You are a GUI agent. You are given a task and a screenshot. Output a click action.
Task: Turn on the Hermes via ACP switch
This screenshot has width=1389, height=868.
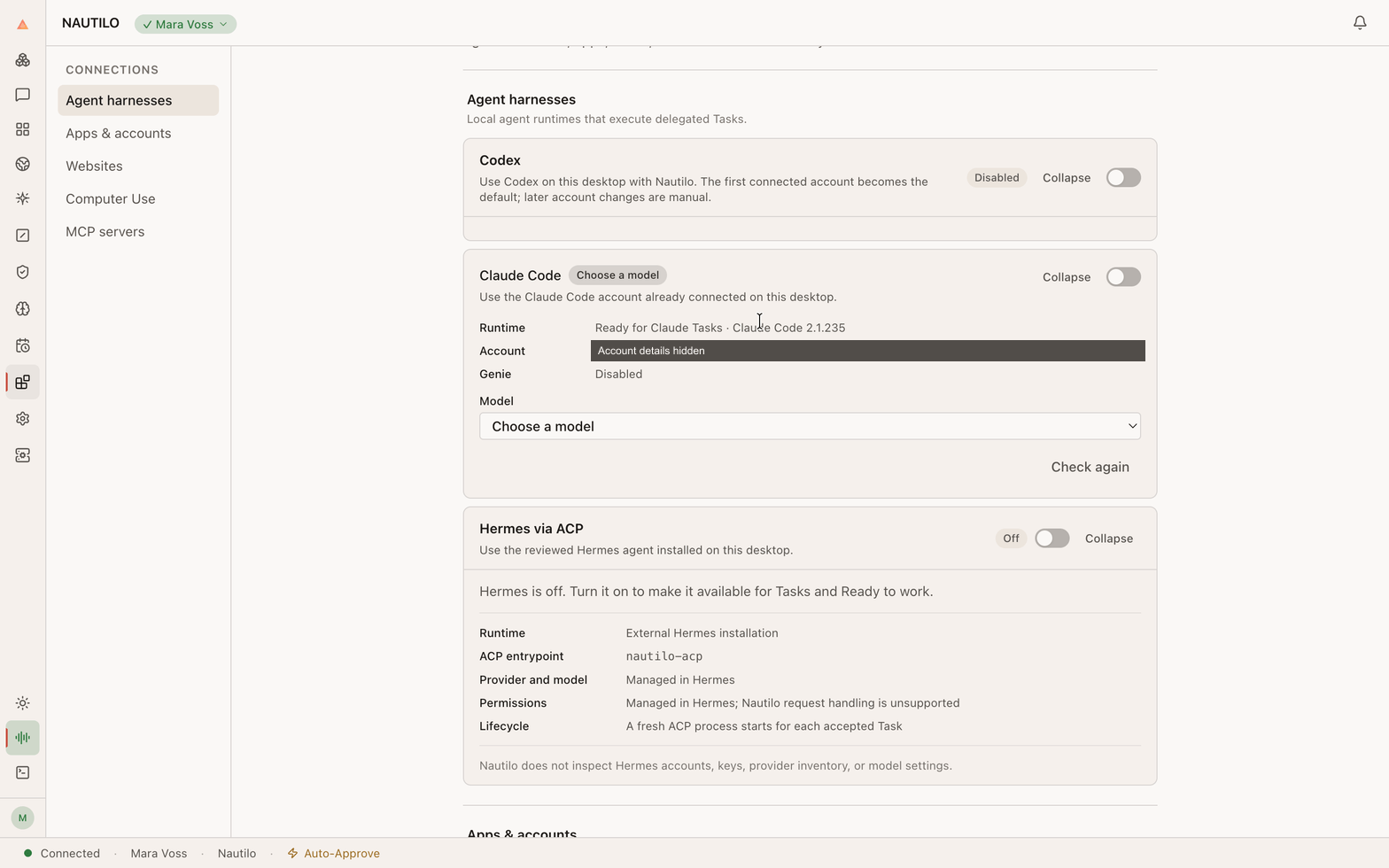pos(1051,539)
